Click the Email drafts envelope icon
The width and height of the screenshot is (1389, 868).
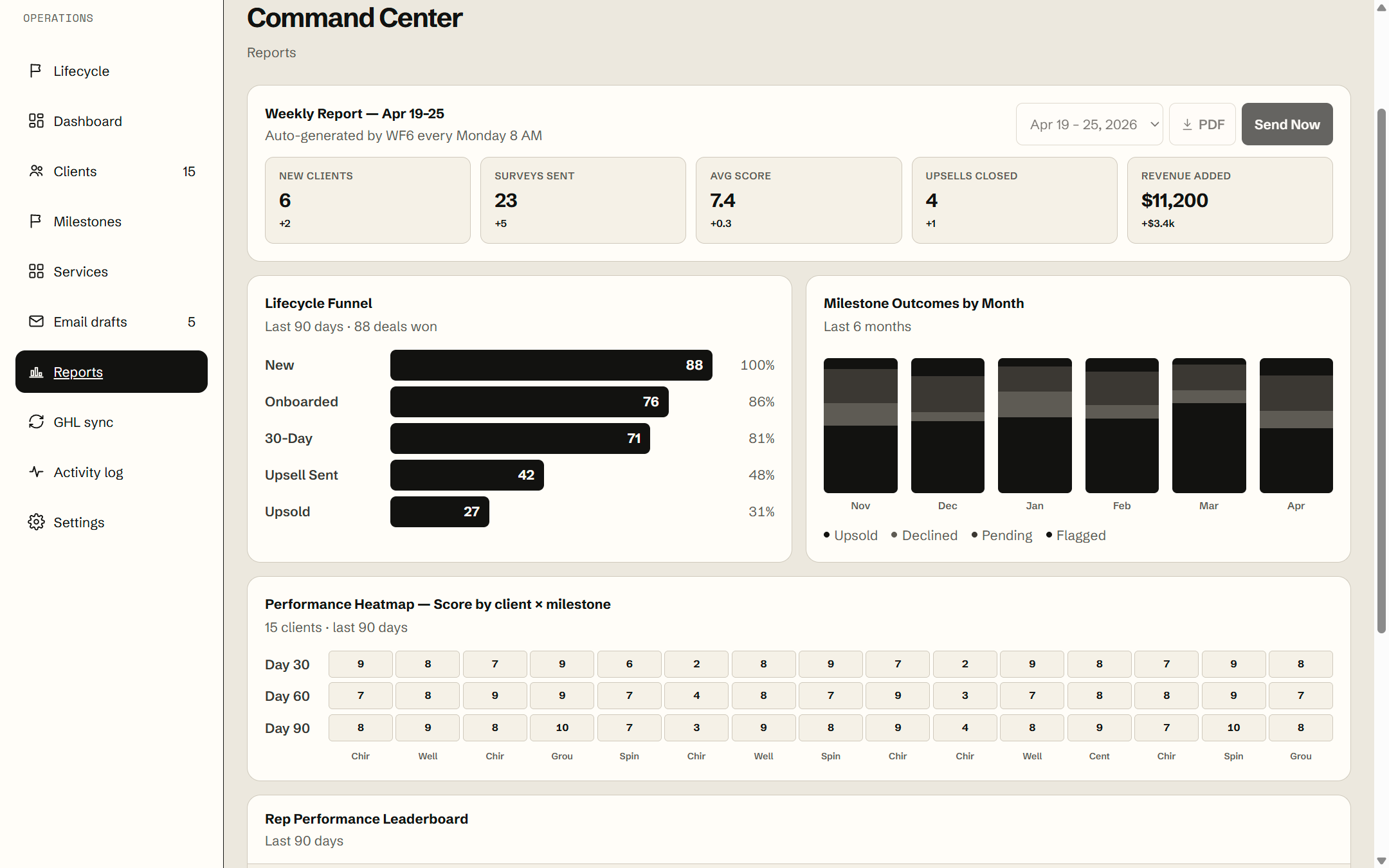point(36,321)
